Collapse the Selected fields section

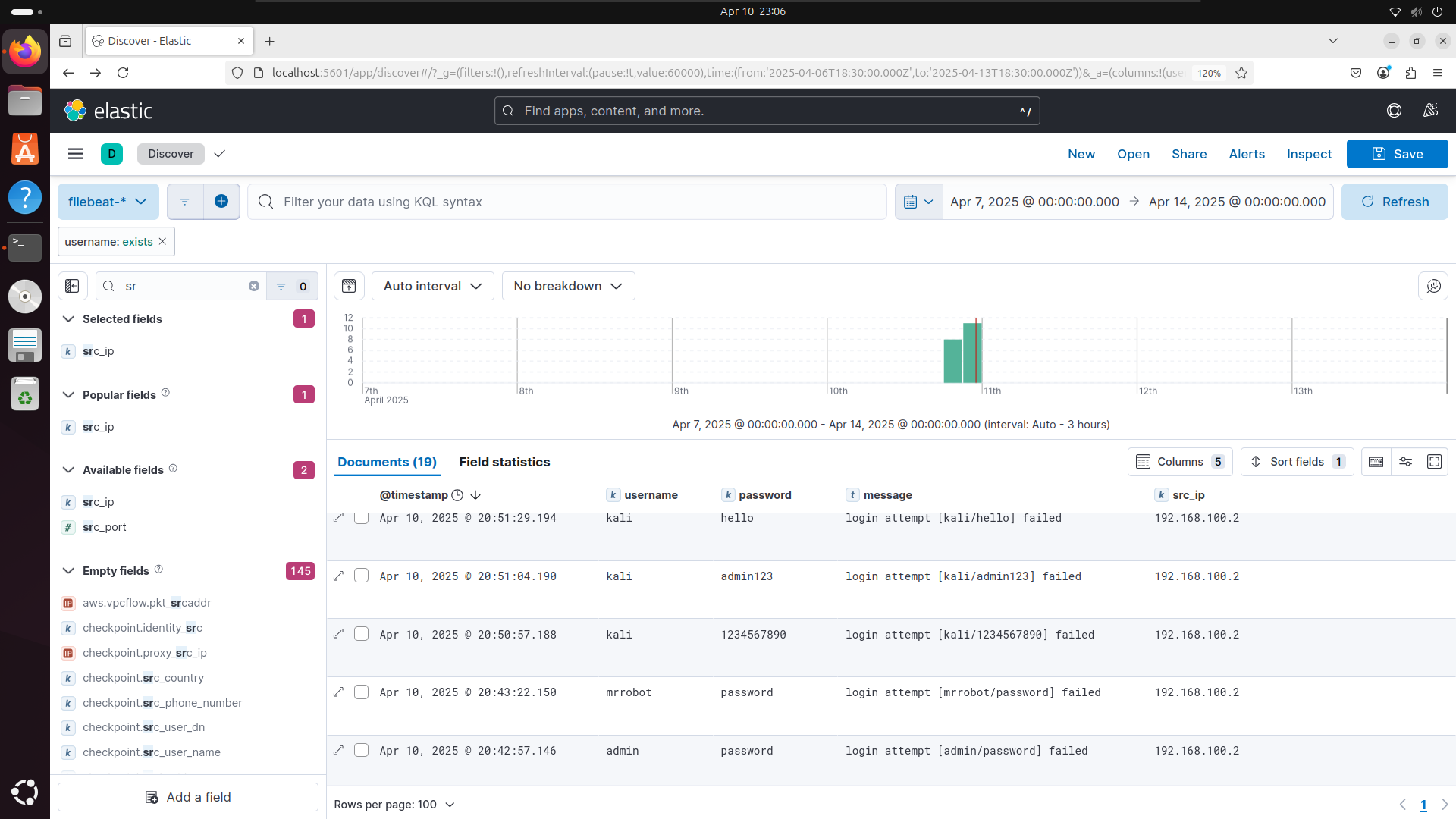(x=68, y=319)
